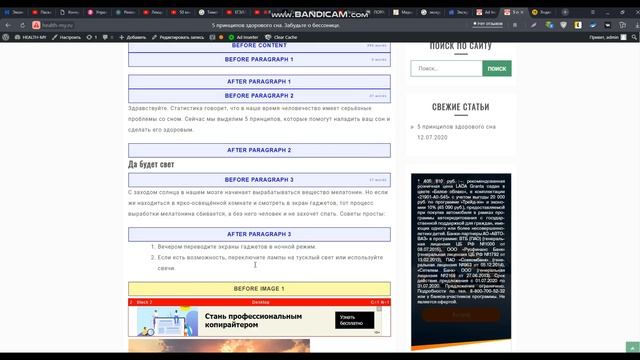Screen dimensions: 640x360
Task: Open the Настроить customizer link
Action: click(66, 37)
